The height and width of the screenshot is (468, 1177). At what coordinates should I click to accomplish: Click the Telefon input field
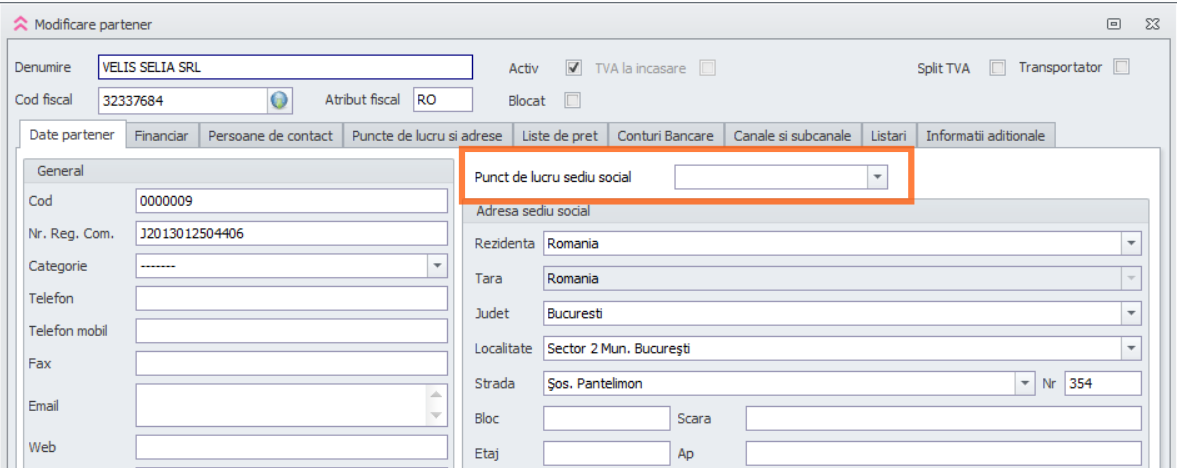291,299
